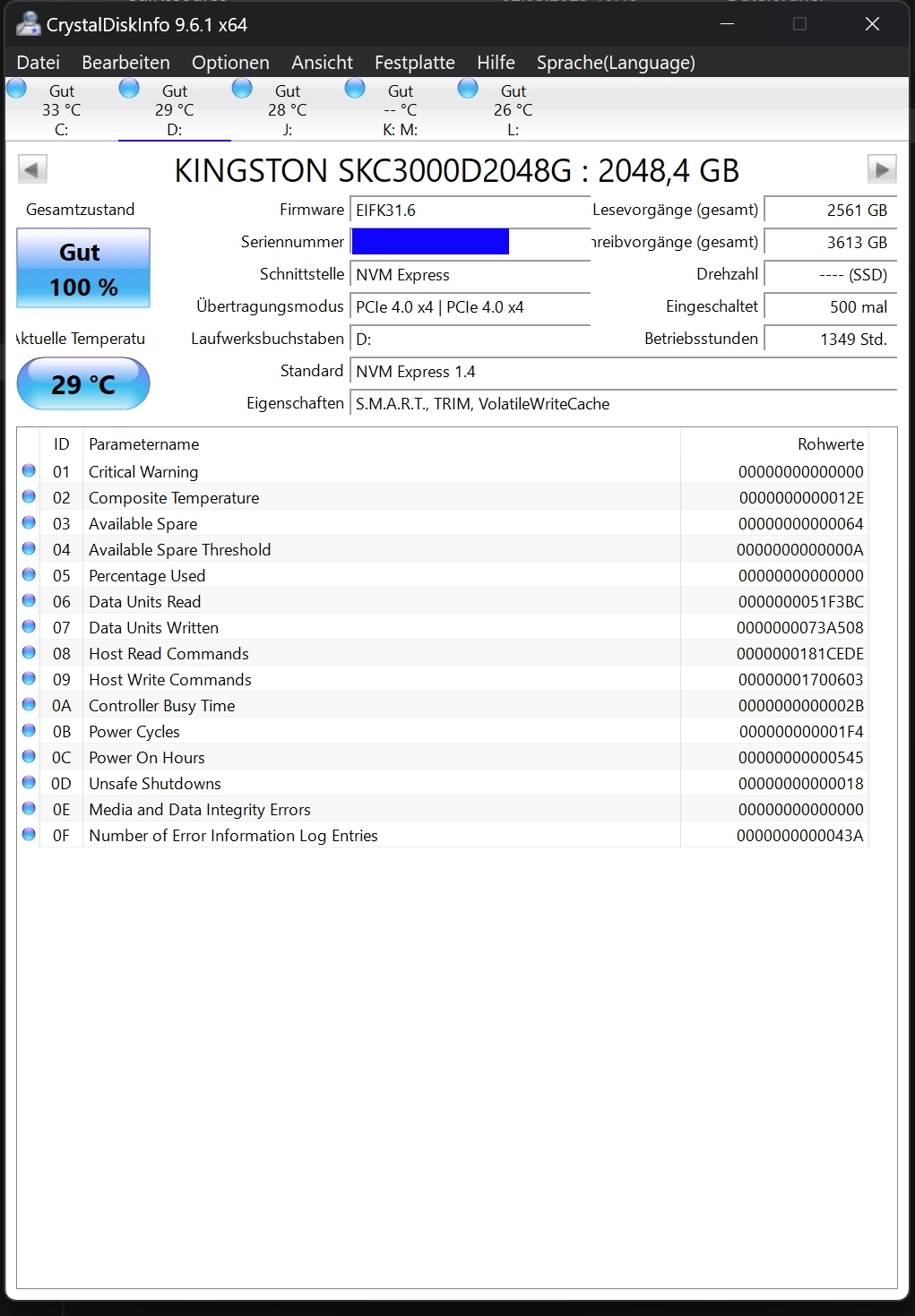Select drive D: tab at 29 °C

click(175, 110)
